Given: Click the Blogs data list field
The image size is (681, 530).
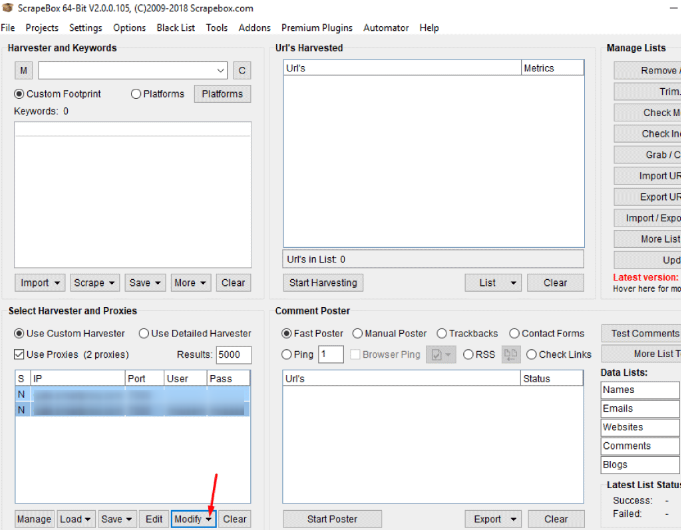Looking at the screenshot, I should tap(640, 464).
